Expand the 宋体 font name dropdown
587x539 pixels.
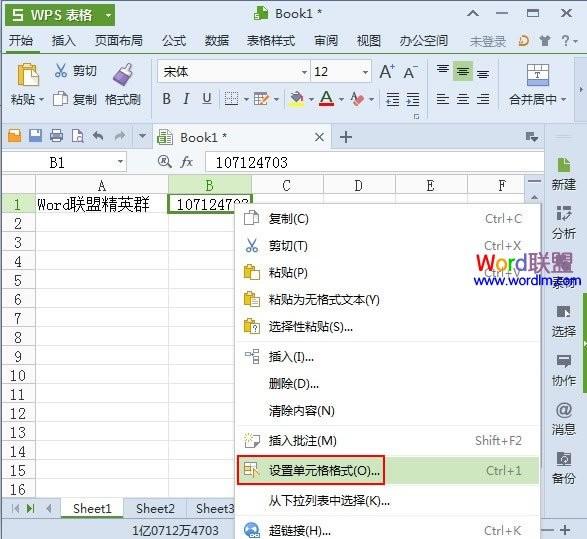tap(304, 71)
